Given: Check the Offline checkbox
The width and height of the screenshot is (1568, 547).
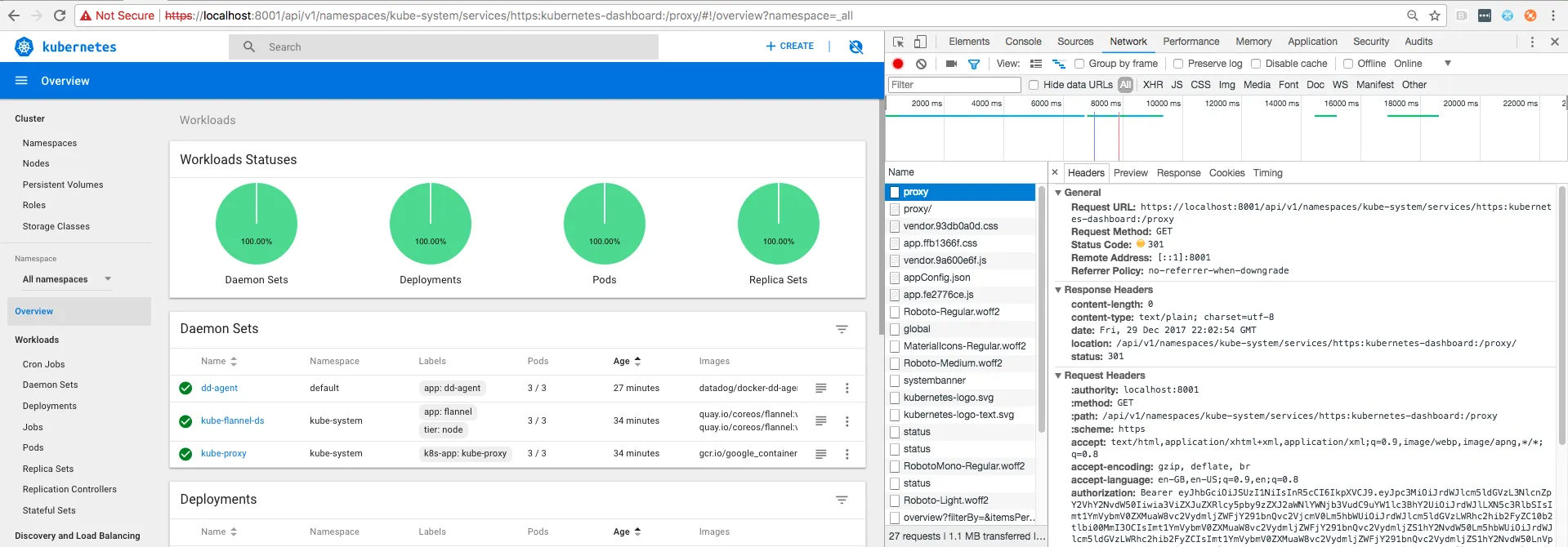Looking at the screenshot, I should [x=1348, y=64].
